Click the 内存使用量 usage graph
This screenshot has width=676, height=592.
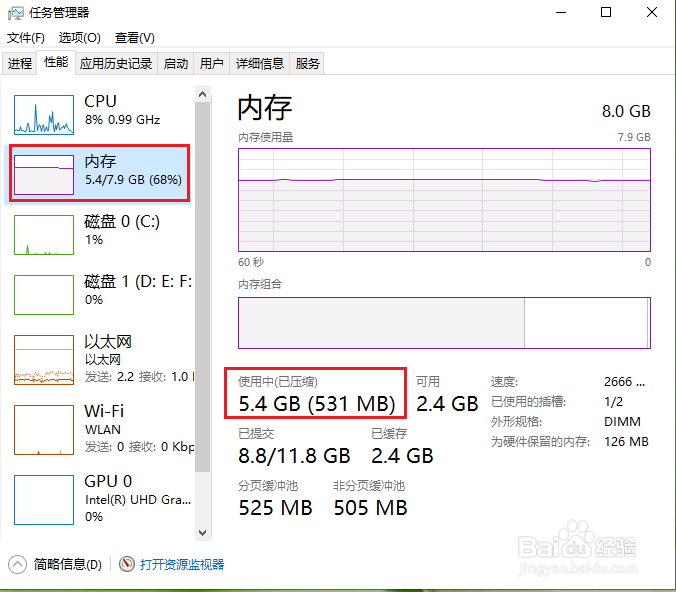444,200
